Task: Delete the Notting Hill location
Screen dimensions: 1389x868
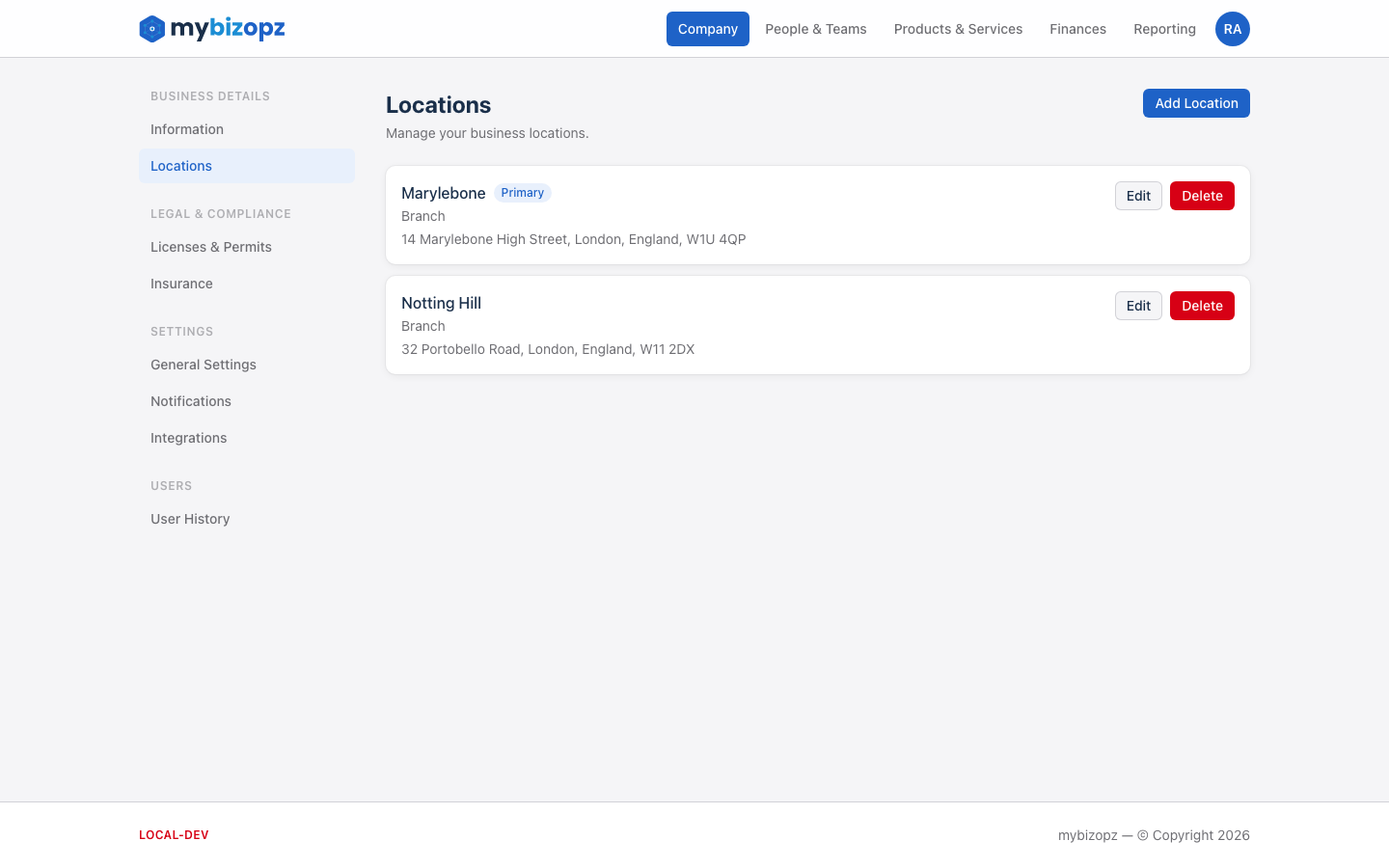Action: (1202, 306)
